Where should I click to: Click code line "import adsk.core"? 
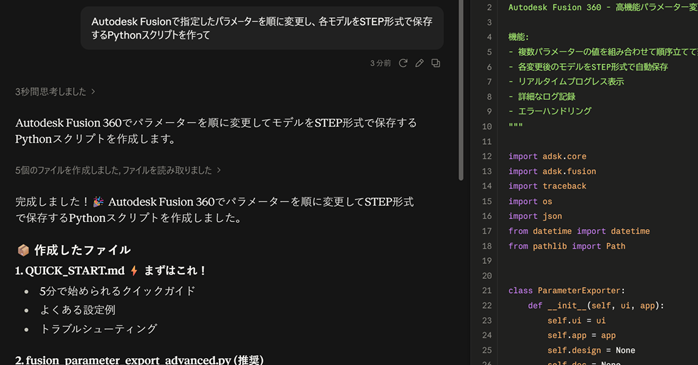pos(547,156)
